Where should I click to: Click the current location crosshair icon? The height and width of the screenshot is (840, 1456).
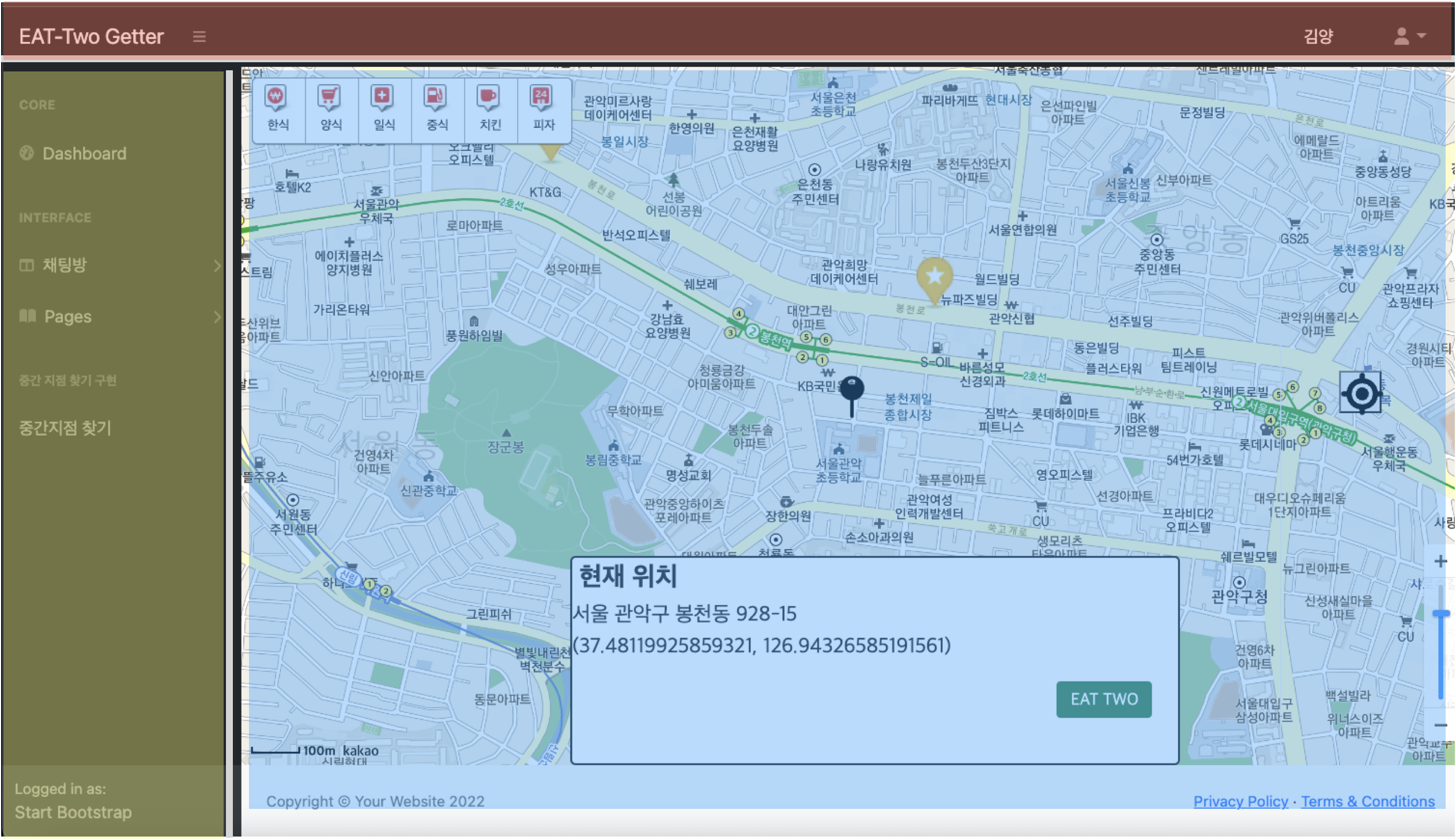click(1361, 393)
